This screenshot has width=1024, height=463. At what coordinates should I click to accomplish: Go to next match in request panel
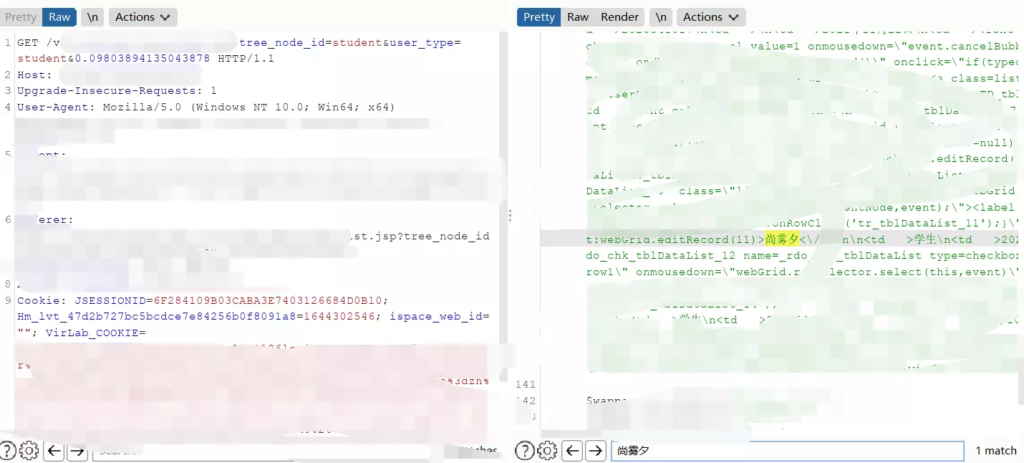coord(76,451)
